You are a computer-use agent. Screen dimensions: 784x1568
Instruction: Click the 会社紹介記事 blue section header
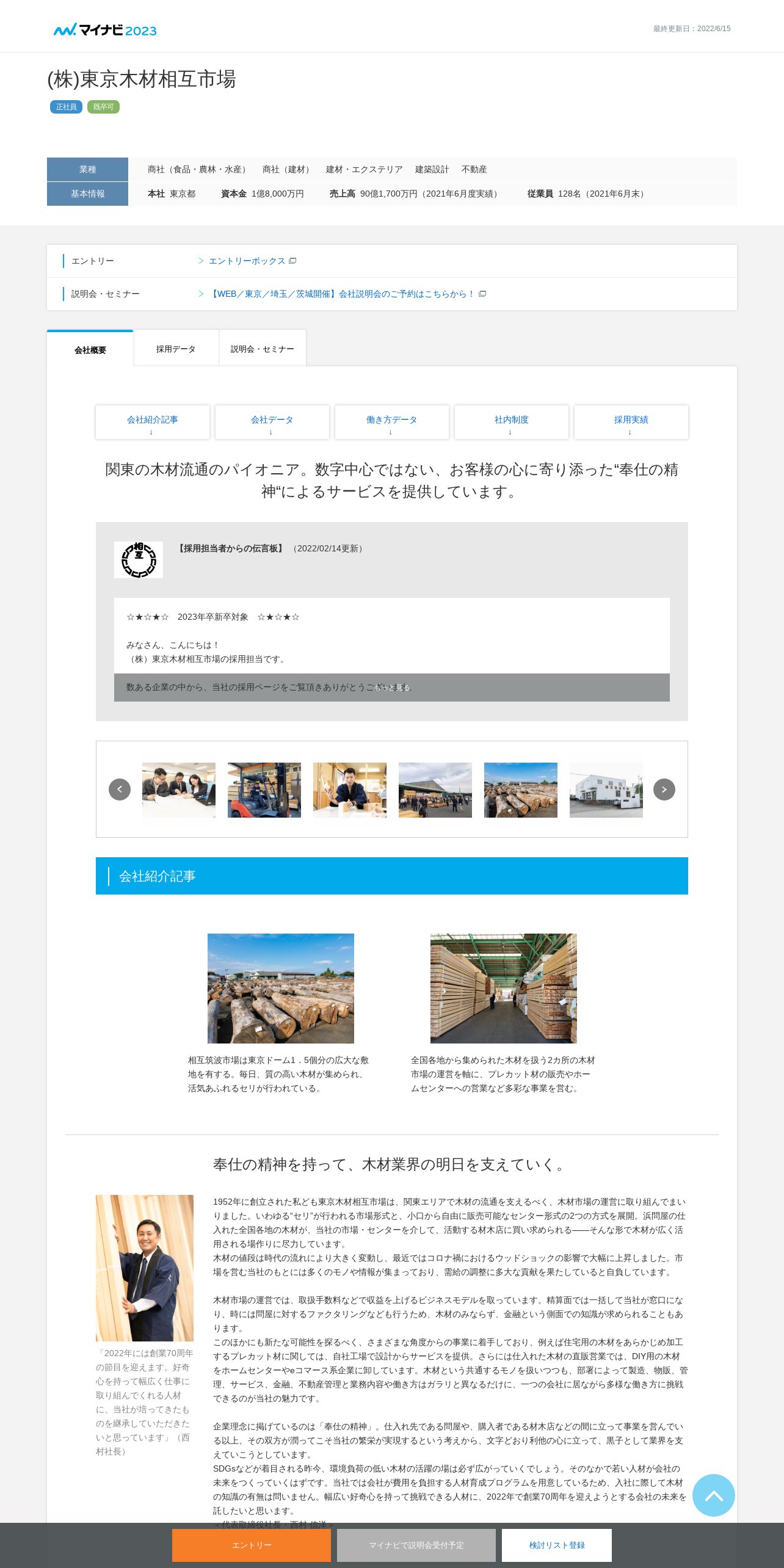point(392,876)
